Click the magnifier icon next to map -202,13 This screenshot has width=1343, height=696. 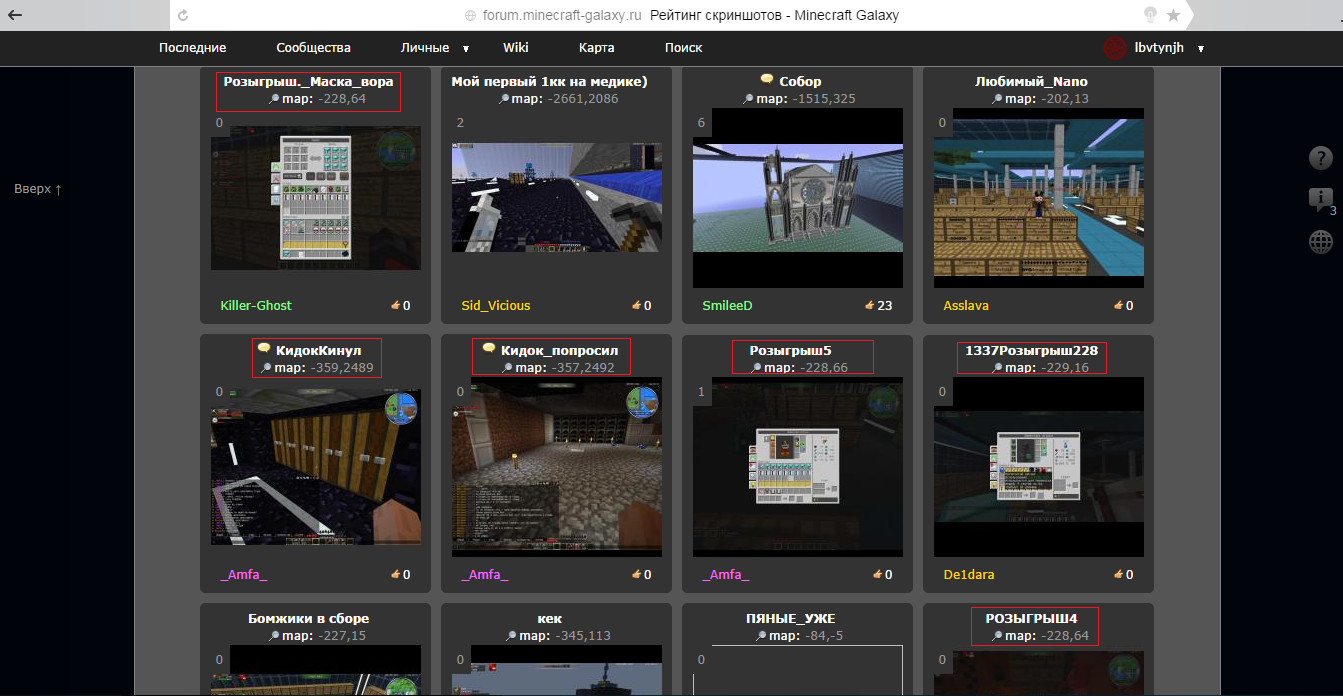pyautogui.click(x=998, y=99)
